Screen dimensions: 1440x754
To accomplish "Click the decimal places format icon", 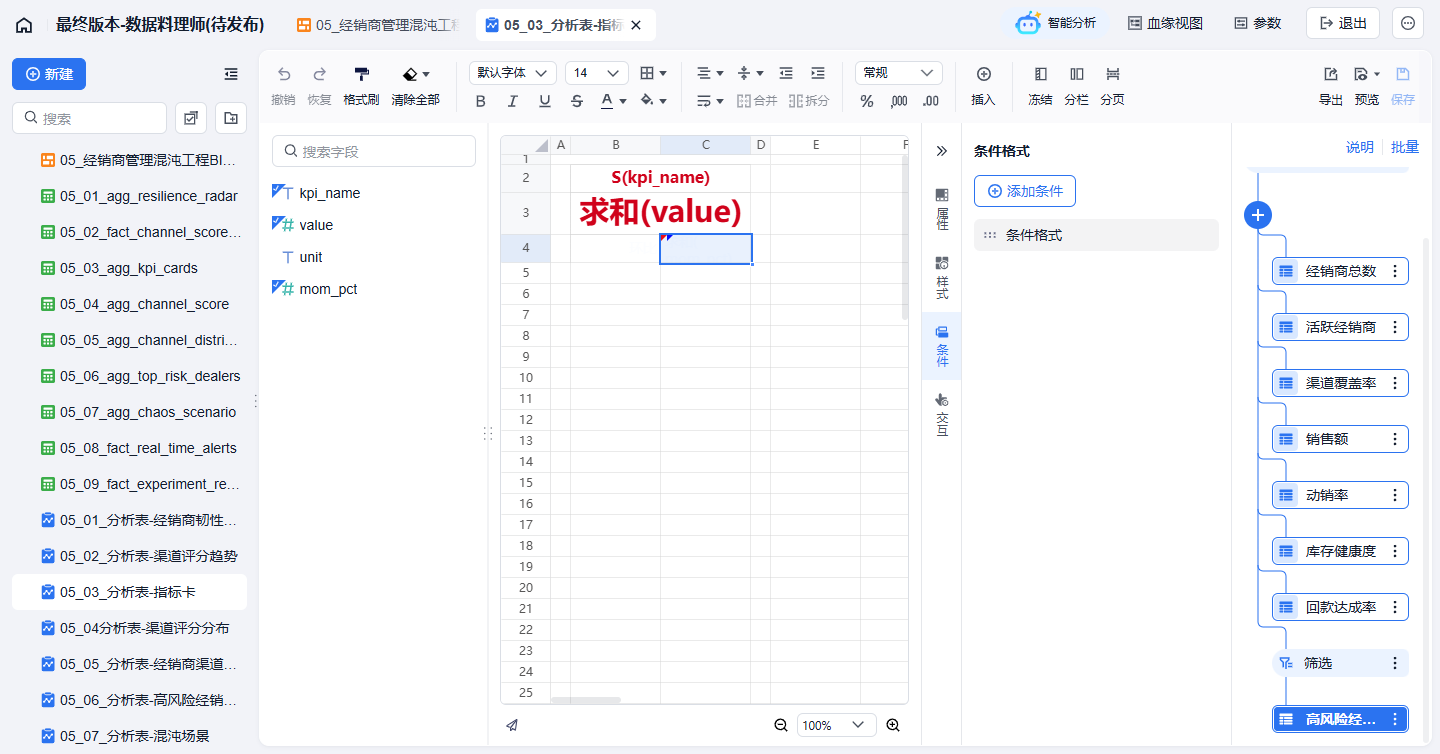I will point(931,101).
